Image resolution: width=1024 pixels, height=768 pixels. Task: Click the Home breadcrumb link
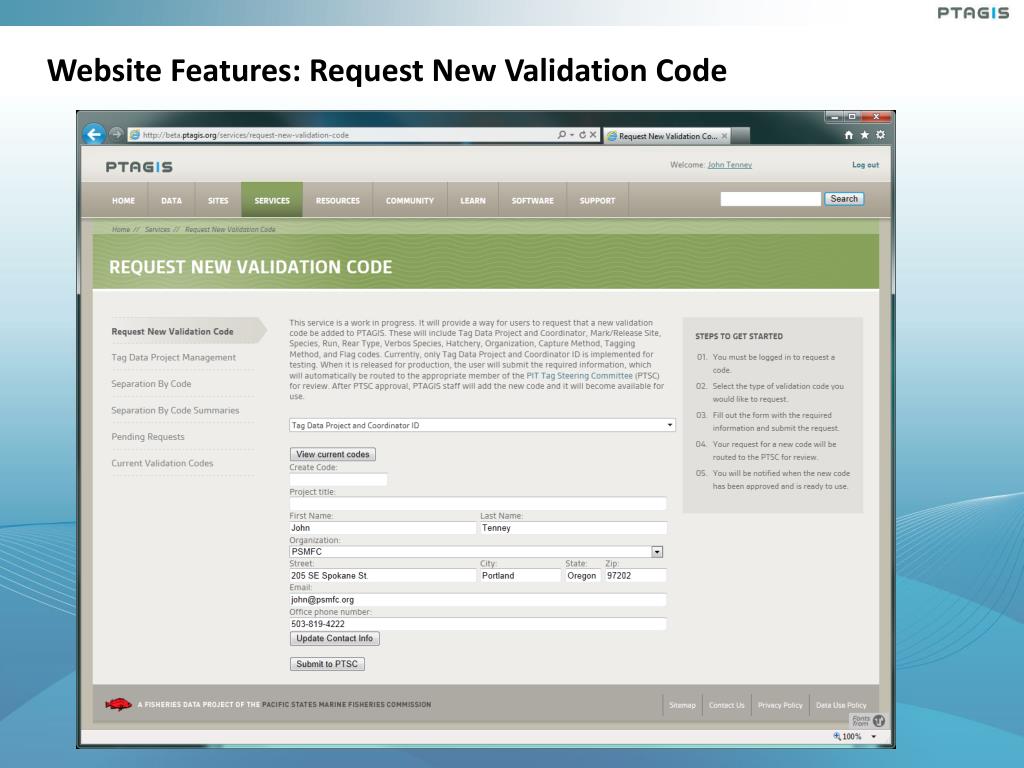pyautogui.click(x=121, y=229)
